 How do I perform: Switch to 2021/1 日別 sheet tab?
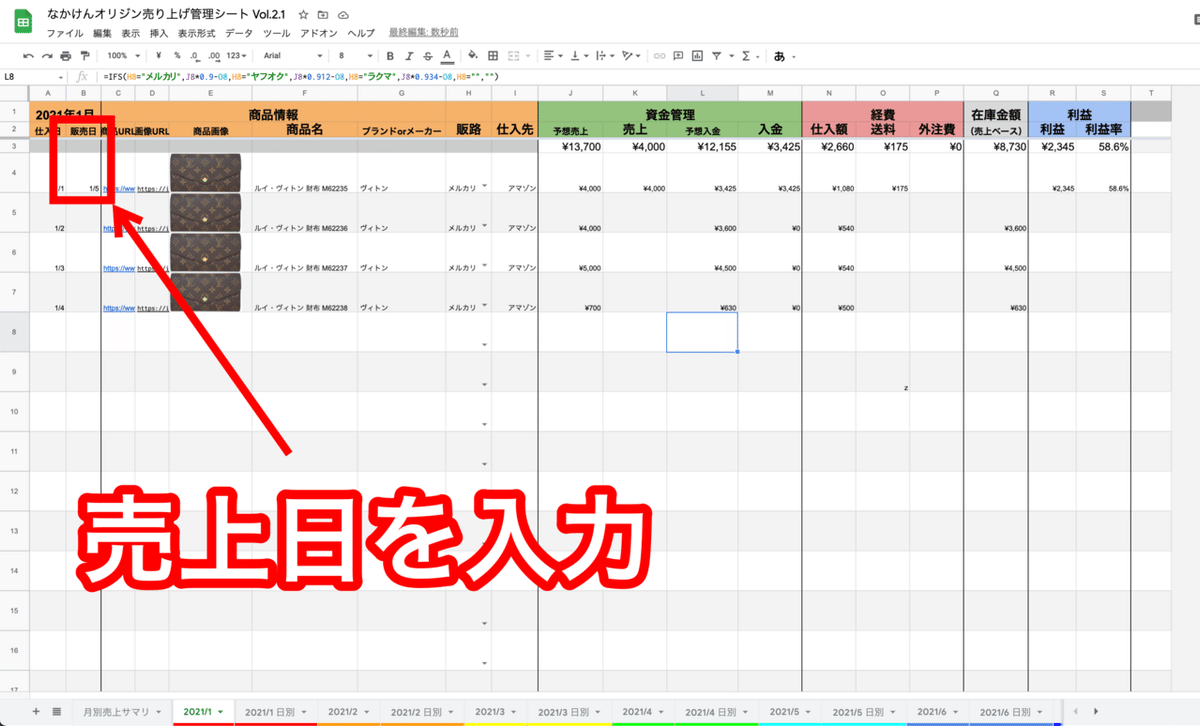coord(275,711)
